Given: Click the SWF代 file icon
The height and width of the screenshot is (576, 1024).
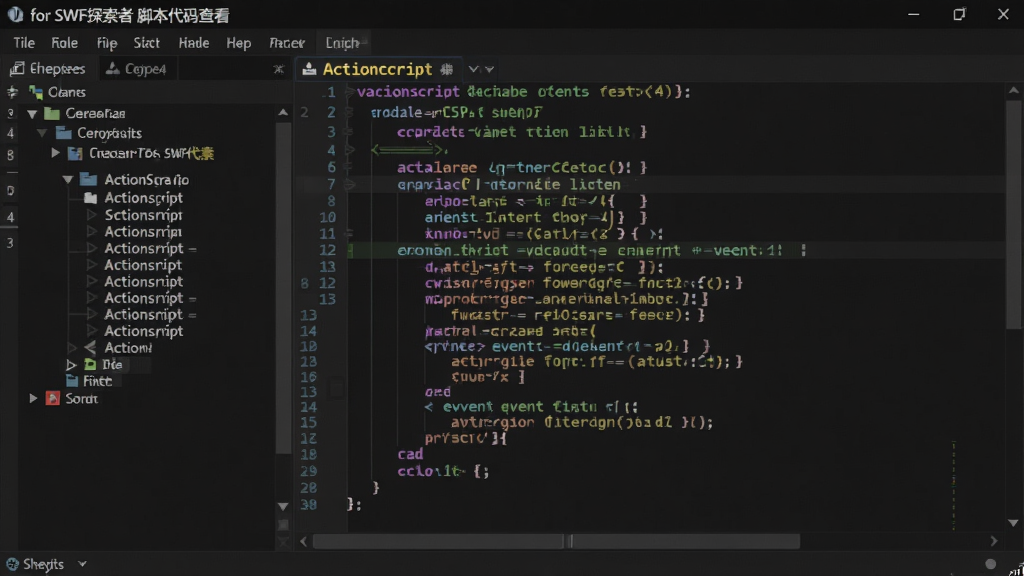Looking at the screenshot, I should [76, 153].
